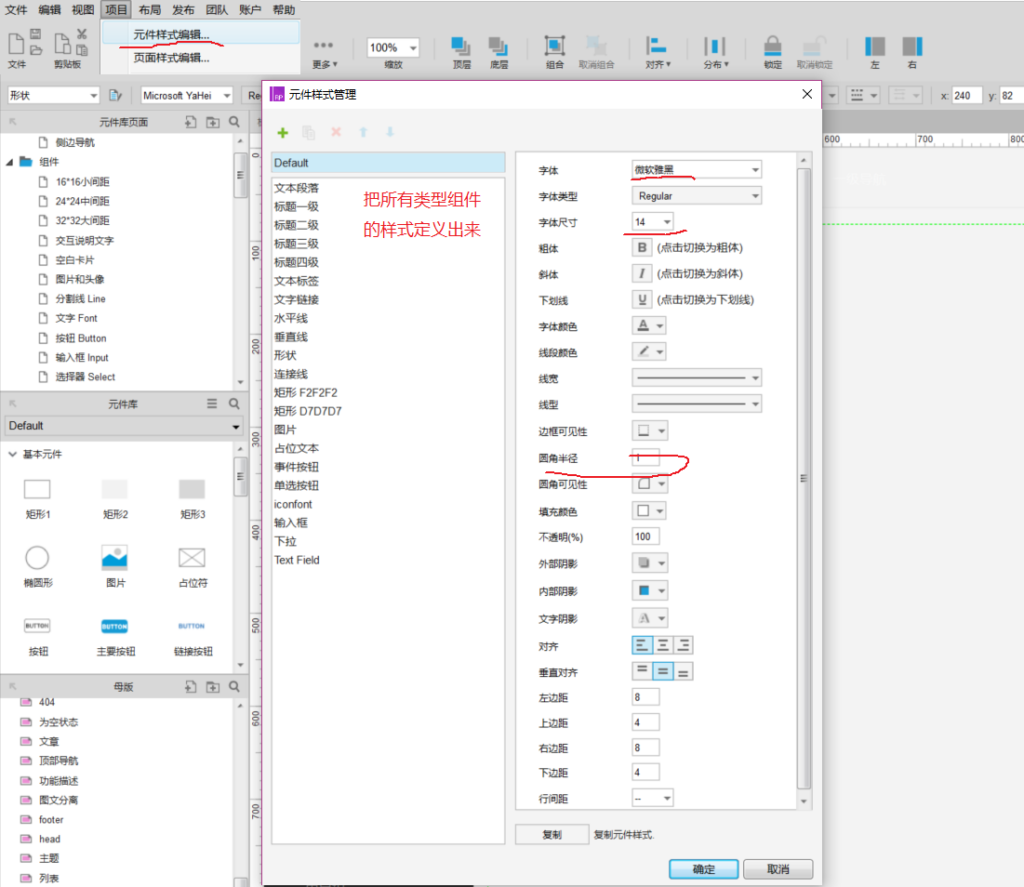Set 垂直对齐 to middle

click(x=663, y=671)
